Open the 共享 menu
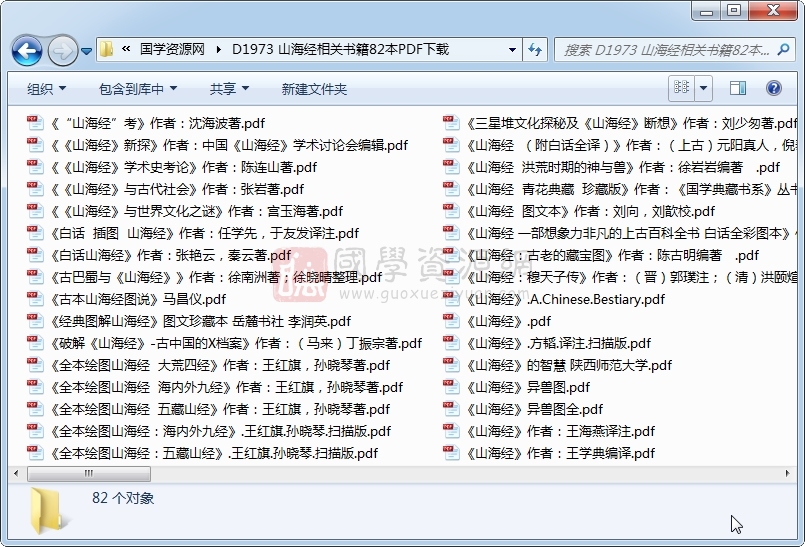This screenshot has height=547, width=805. point(229,89)
